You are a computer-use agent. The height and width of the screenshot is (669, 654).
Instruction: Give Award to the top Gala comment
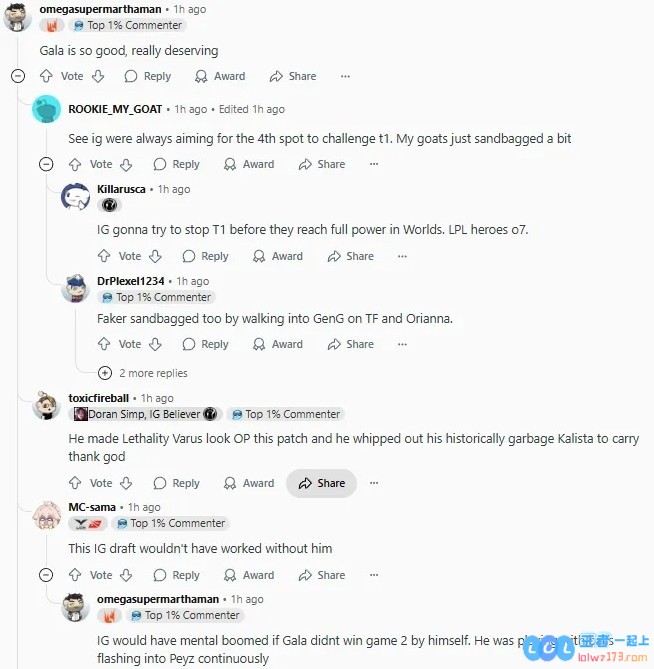point(220,76)
